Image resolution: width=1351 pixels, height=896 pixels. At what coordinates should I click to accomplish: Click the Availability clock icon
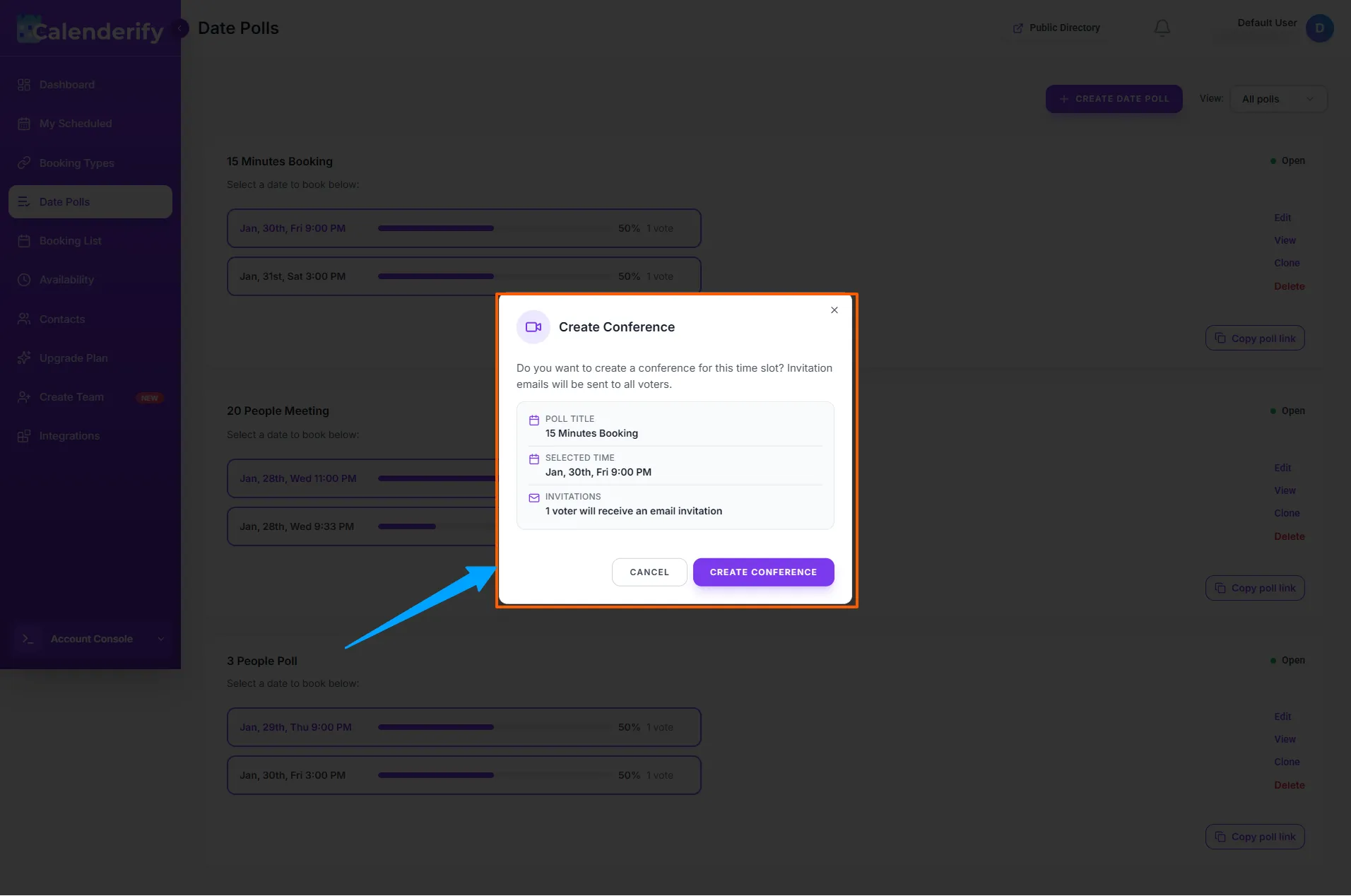point(24,280)
